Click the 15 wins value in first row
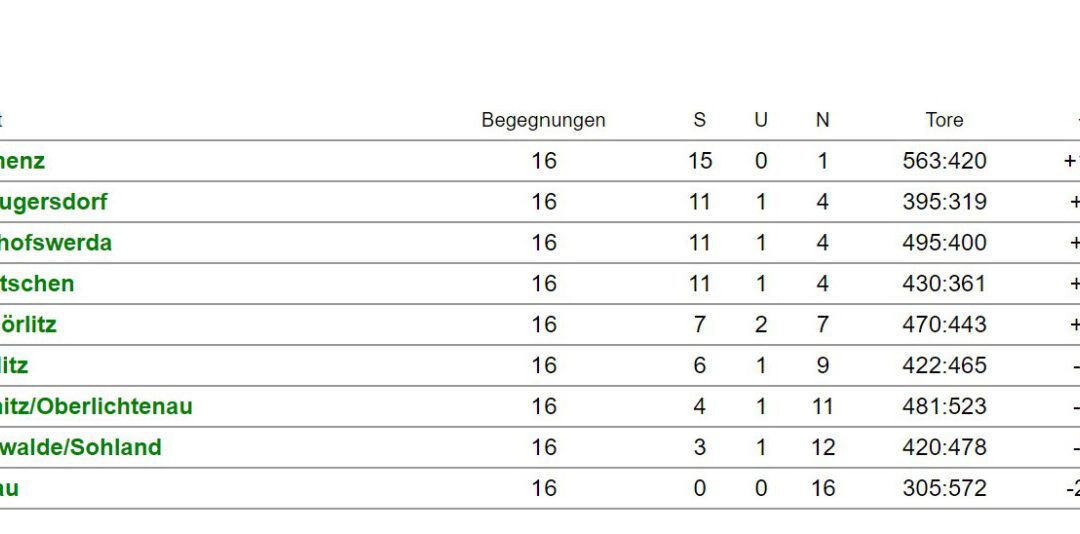1080x534 pixels. coord(699,161)
